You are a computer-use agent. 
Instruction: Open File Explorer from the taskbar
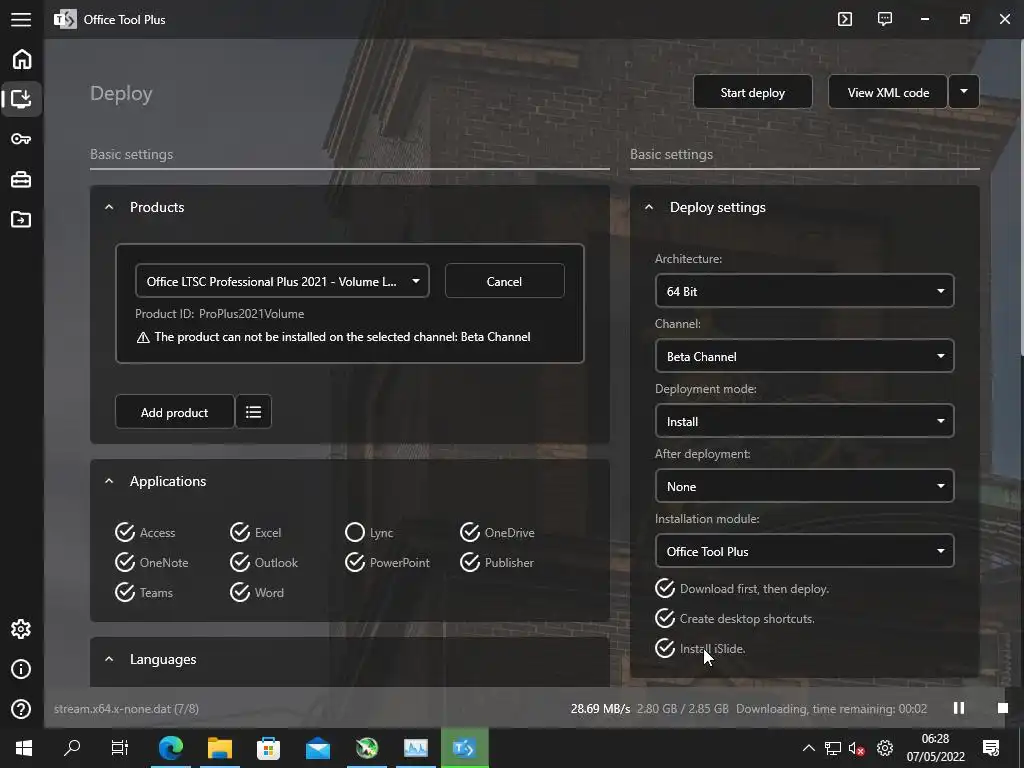click(x=220, y=748)
